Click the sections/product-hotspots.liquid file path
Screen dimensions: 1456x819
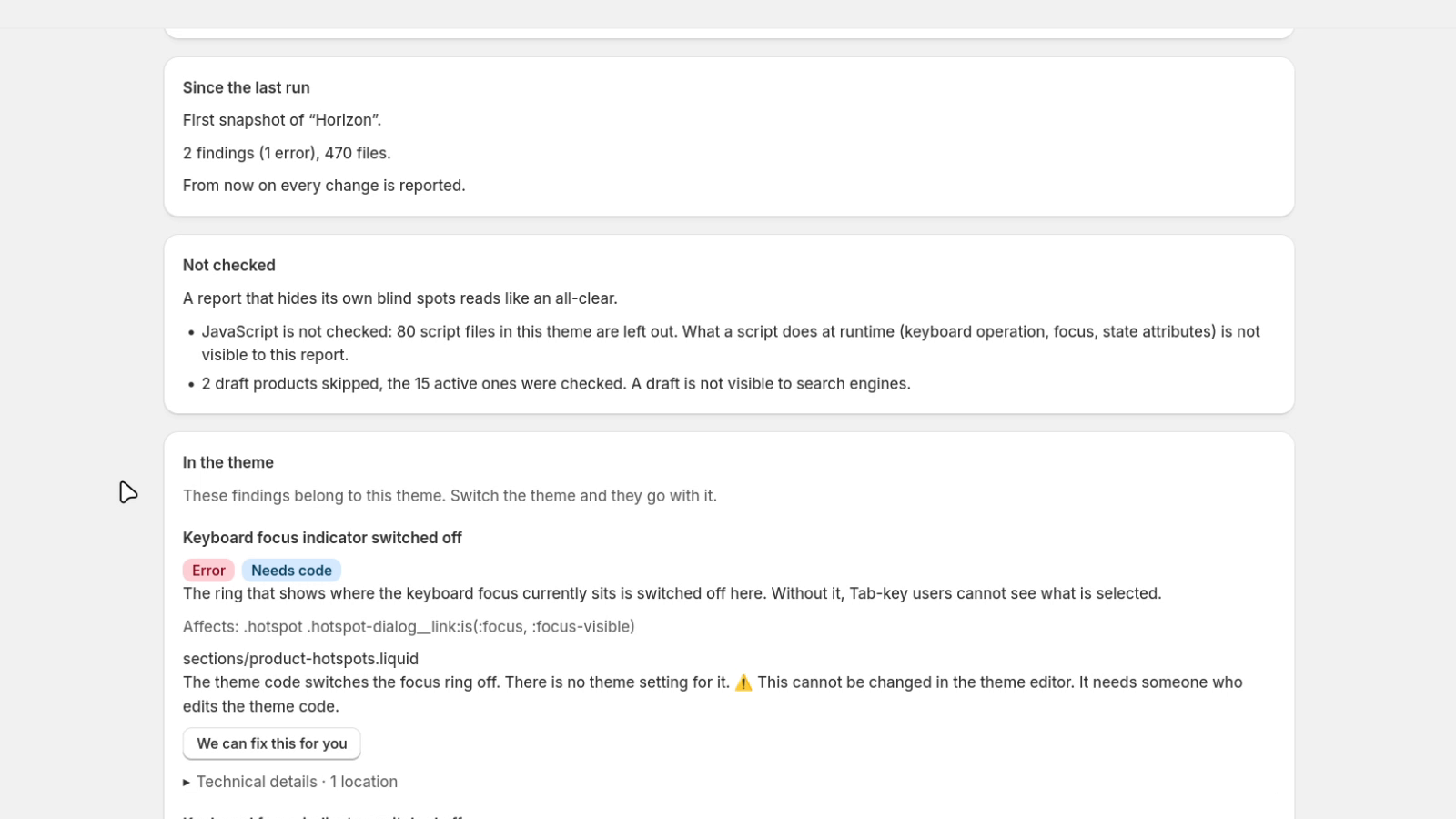click(x=300, y=659)
